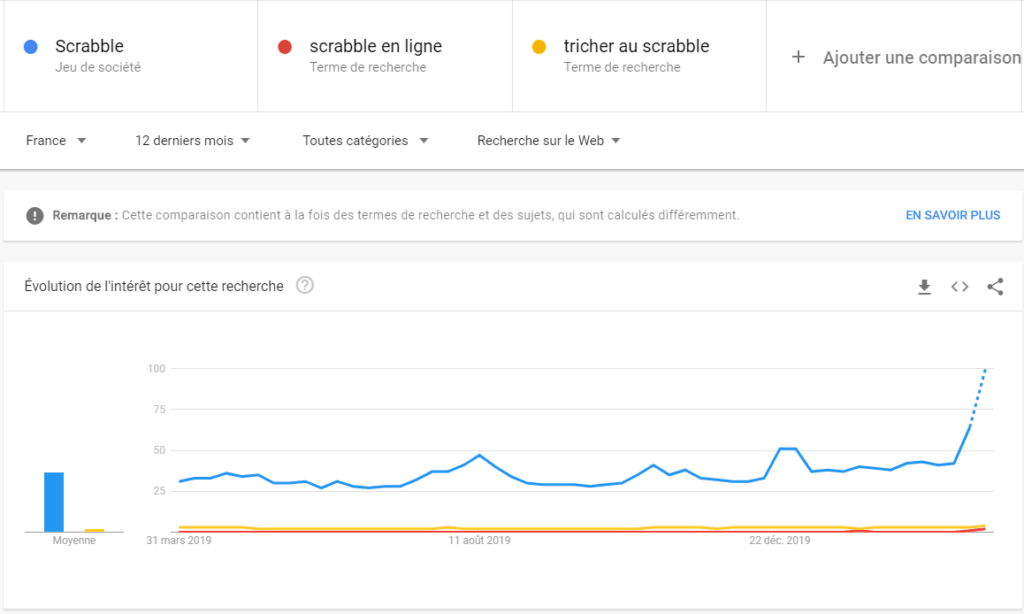Screen dimensions: 1024x614
Task: Download the trends chart as CSV
Action: pyautogui.click(x=924, y=286)
